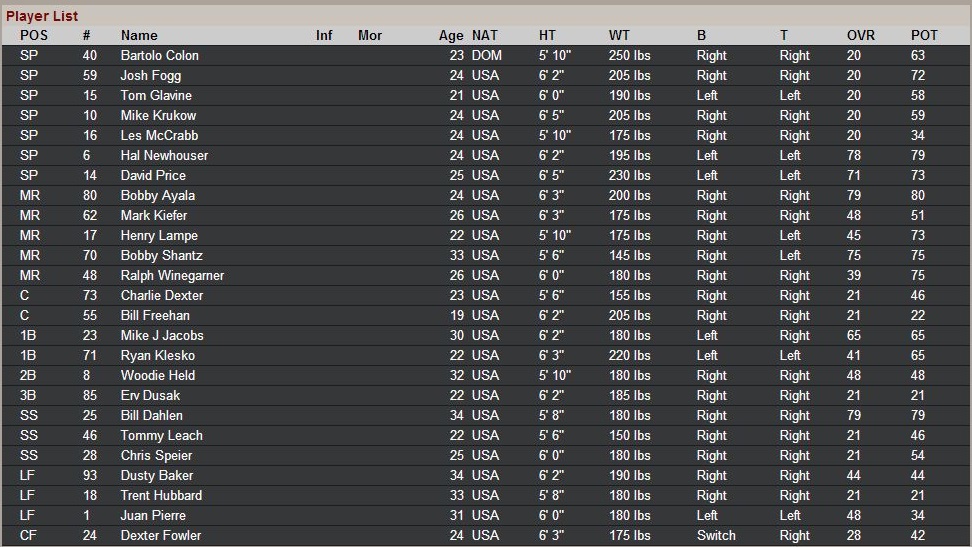Viewport: 972px width, 547px height.
Task: Sort by the T (throws) column header
Action: click(784, 35)
